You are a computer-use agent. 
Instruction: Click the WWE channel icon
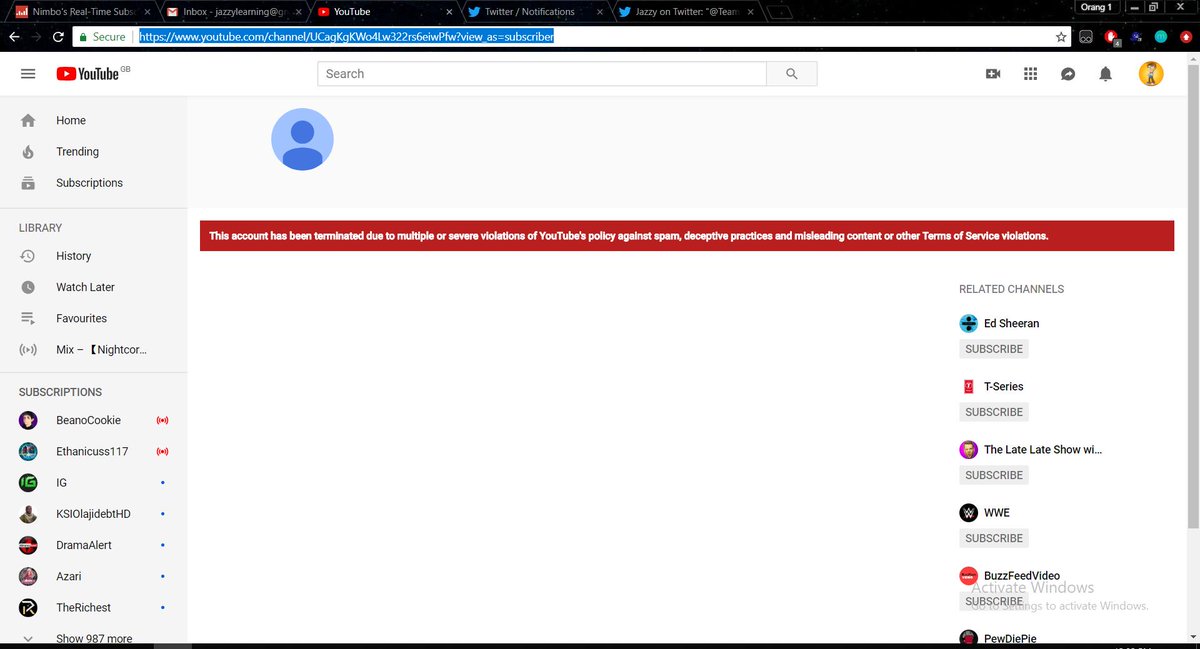pos(968,512)
